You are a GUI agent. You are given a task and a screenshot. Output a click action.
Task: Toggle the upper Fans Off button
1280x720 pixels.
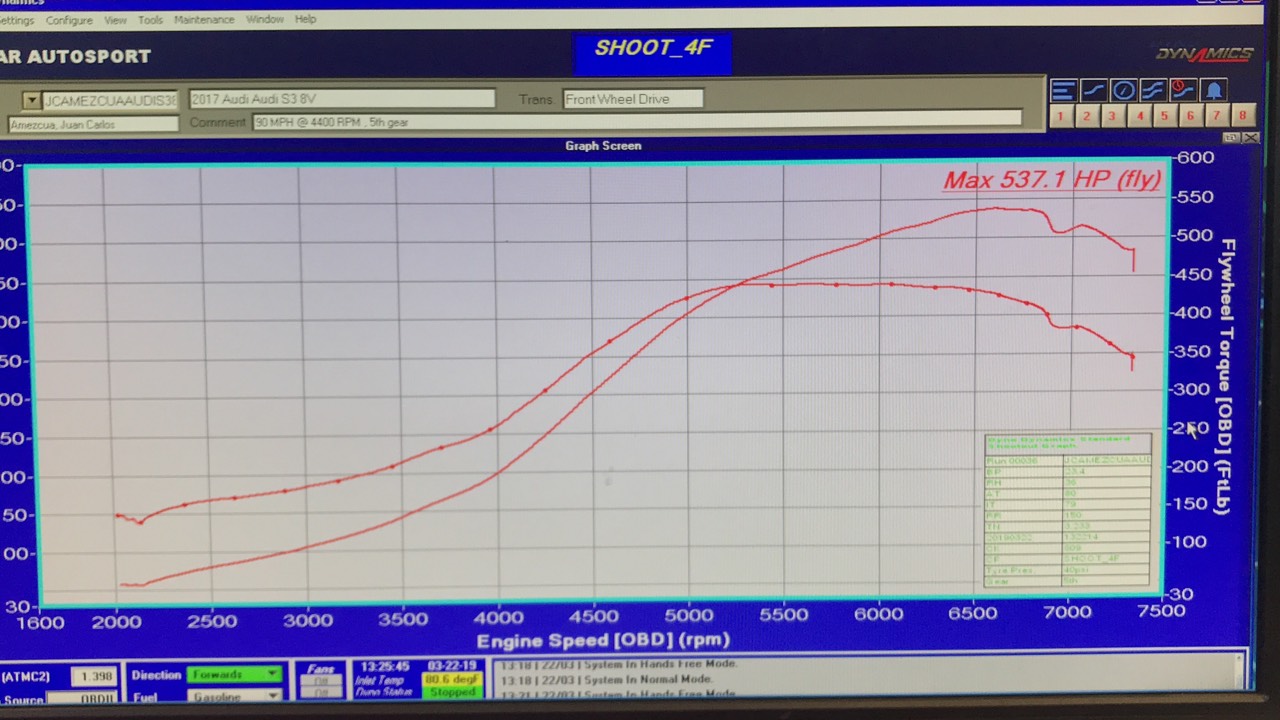coord(321,681)
